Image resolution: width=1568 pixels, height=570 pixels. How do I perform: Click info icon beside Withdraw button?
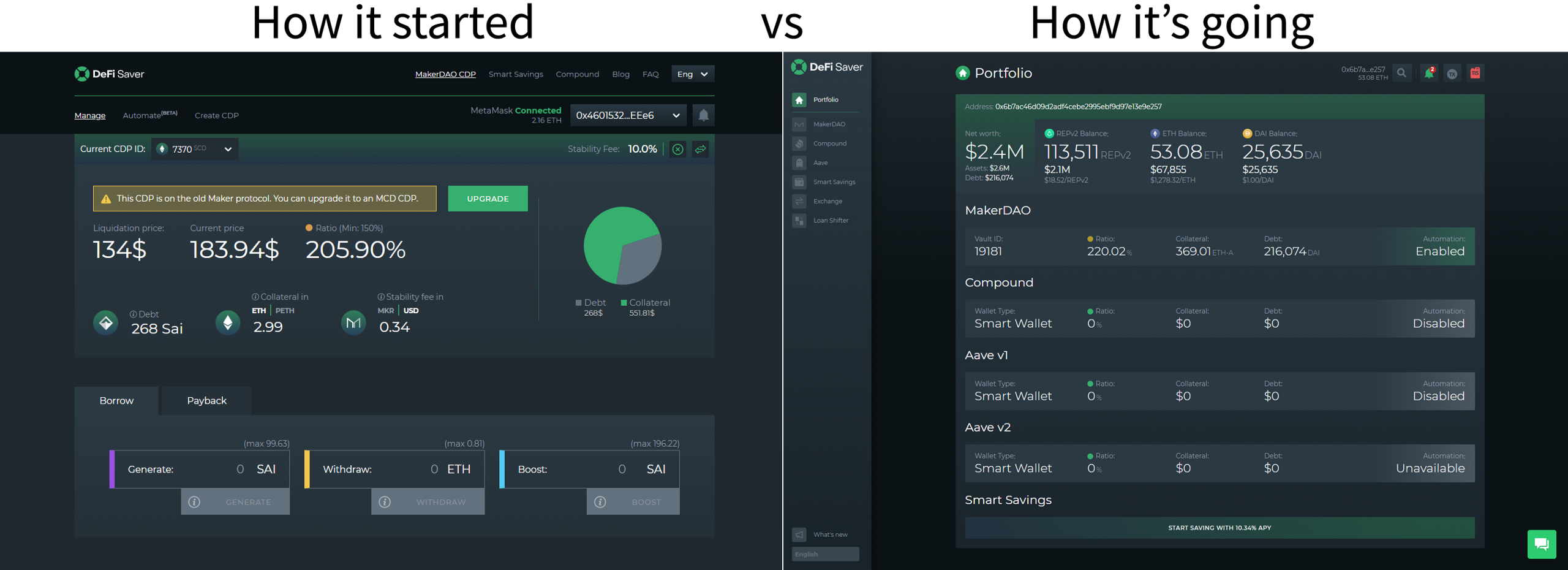[x=385, y=502]
